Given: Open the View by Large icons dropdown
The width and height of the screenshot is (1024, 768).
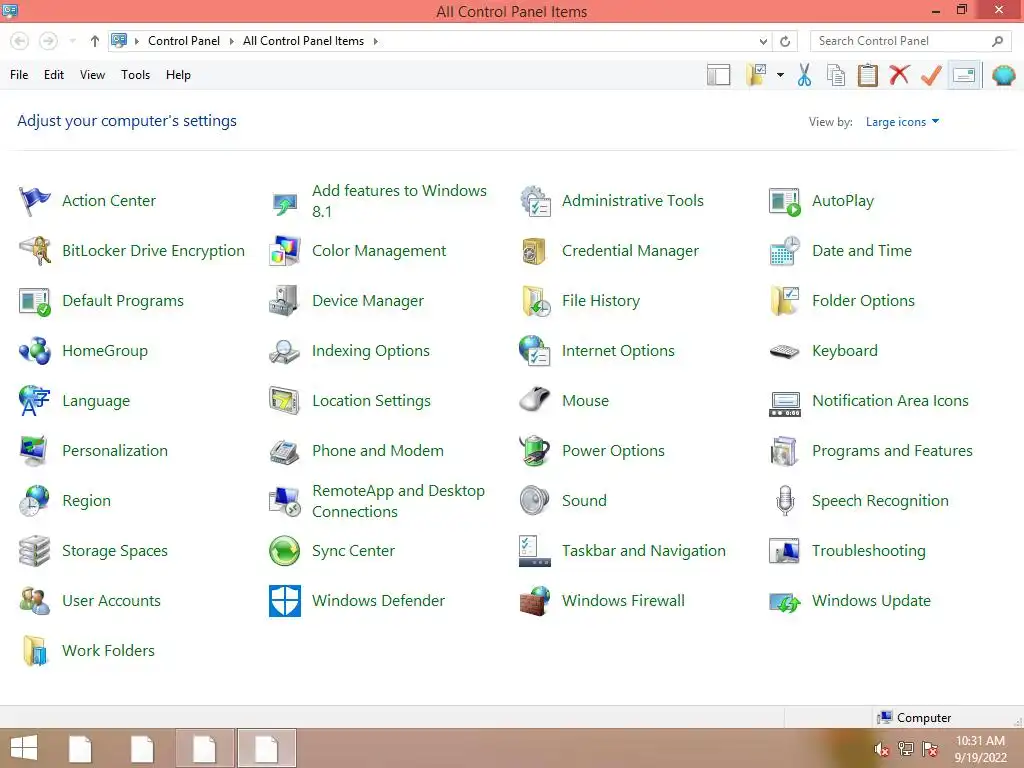Looking at the screenshot, I should [x=902, y=121].
